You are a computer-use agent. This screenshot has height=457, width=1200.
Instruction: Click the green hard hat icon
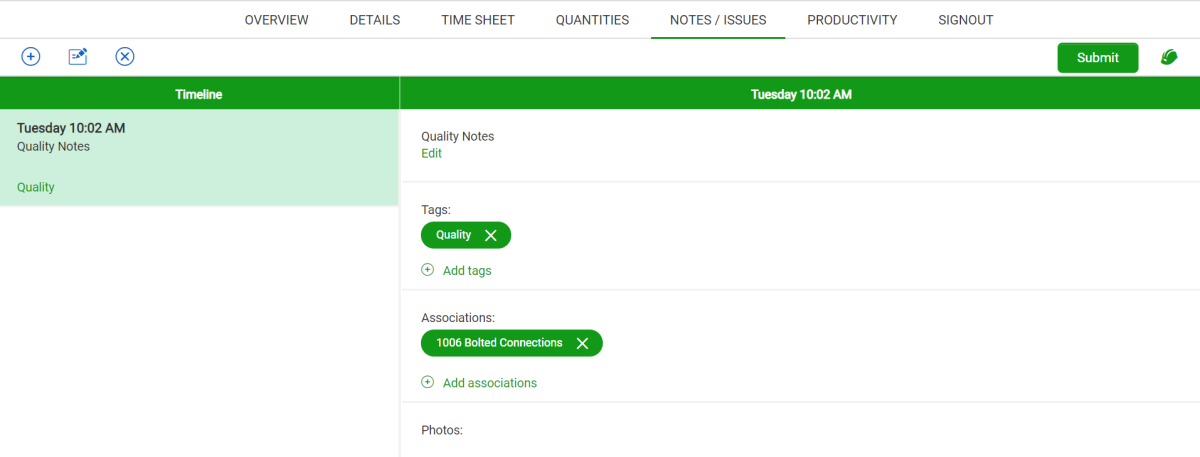(1168, 58)
